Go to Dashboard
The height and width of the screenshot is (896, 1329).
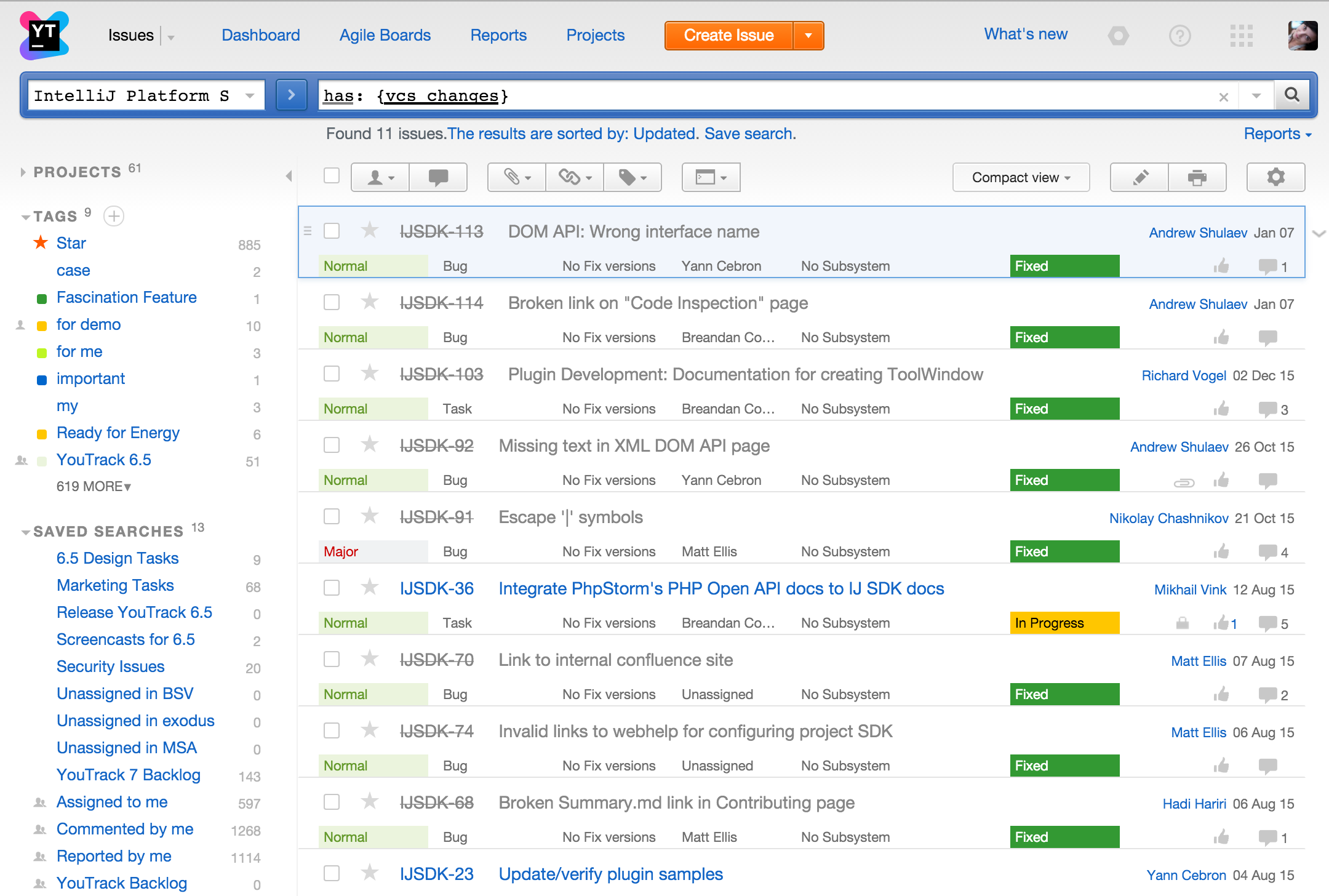[261, 35]
